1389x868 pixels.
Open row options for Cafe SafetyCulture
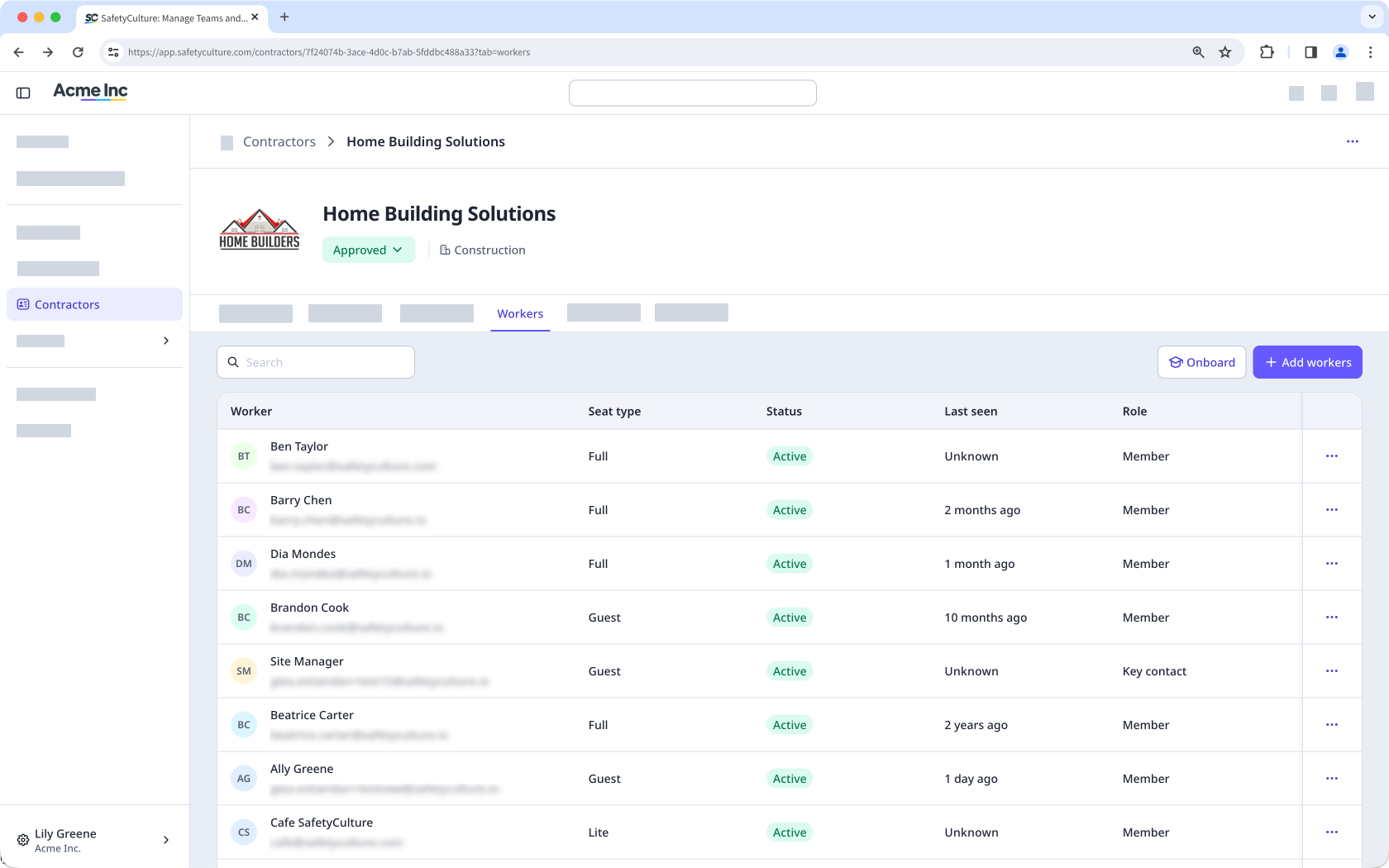(1332, 832)
